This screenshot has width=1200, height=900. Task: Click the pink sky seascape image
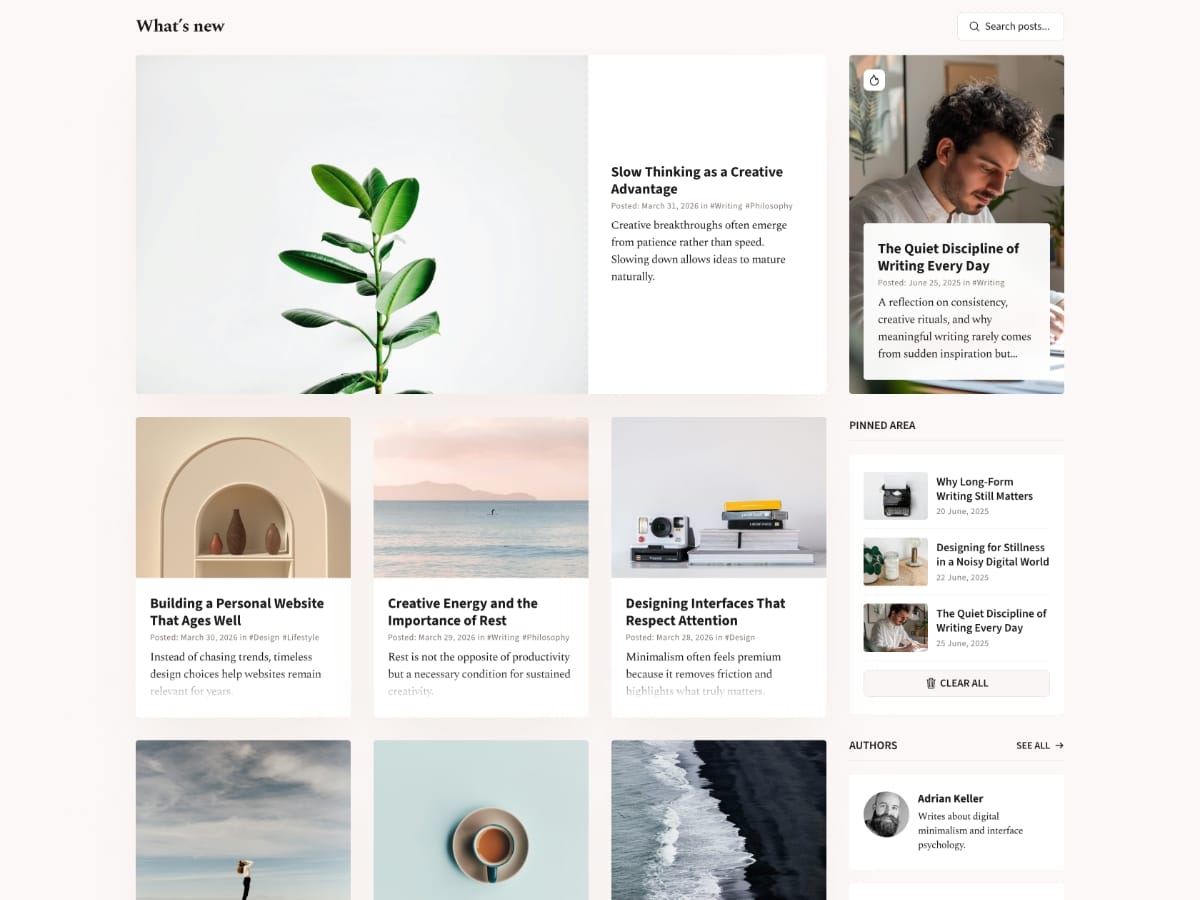pos(481,497)
